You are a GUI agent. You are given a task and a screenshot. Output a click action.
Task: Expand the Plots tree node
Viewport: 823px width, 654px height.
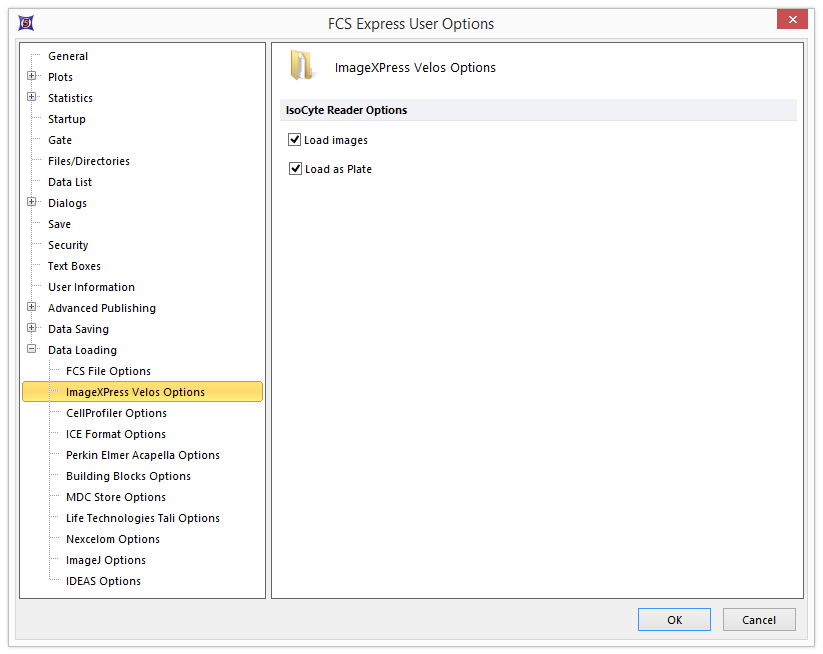coord(32,77)
